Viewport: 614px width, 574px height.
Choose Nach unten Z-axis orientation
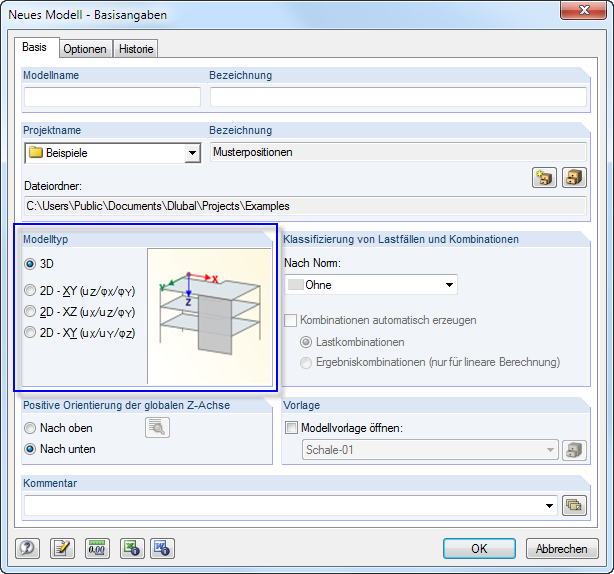tap(30, 449)
